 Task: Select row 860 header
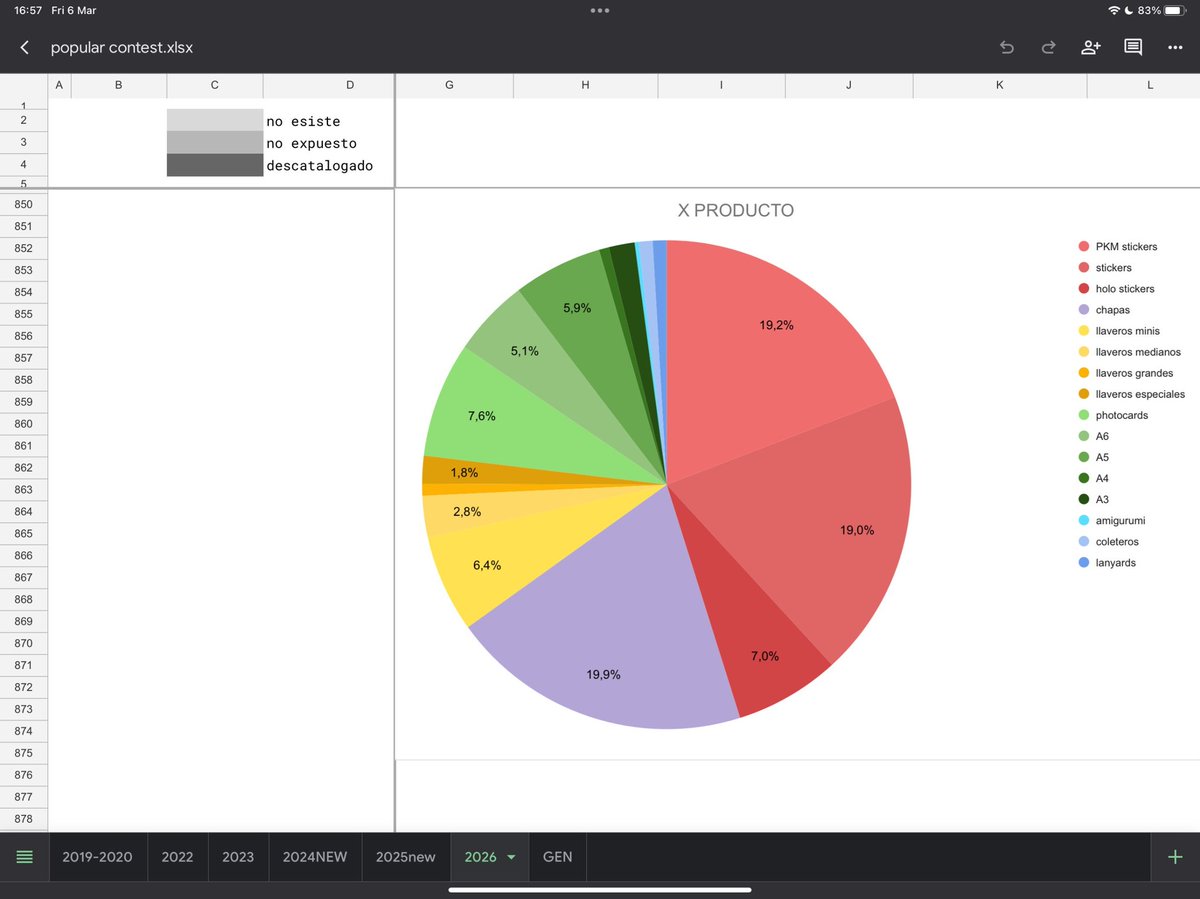point(24,424)
